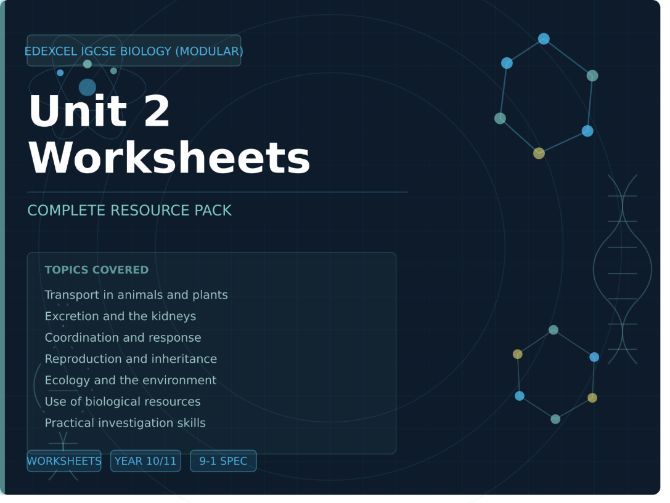Select the Unit 2 Worksheets title
The width and height of the screenshot is (670, 503).
(169, 134)
